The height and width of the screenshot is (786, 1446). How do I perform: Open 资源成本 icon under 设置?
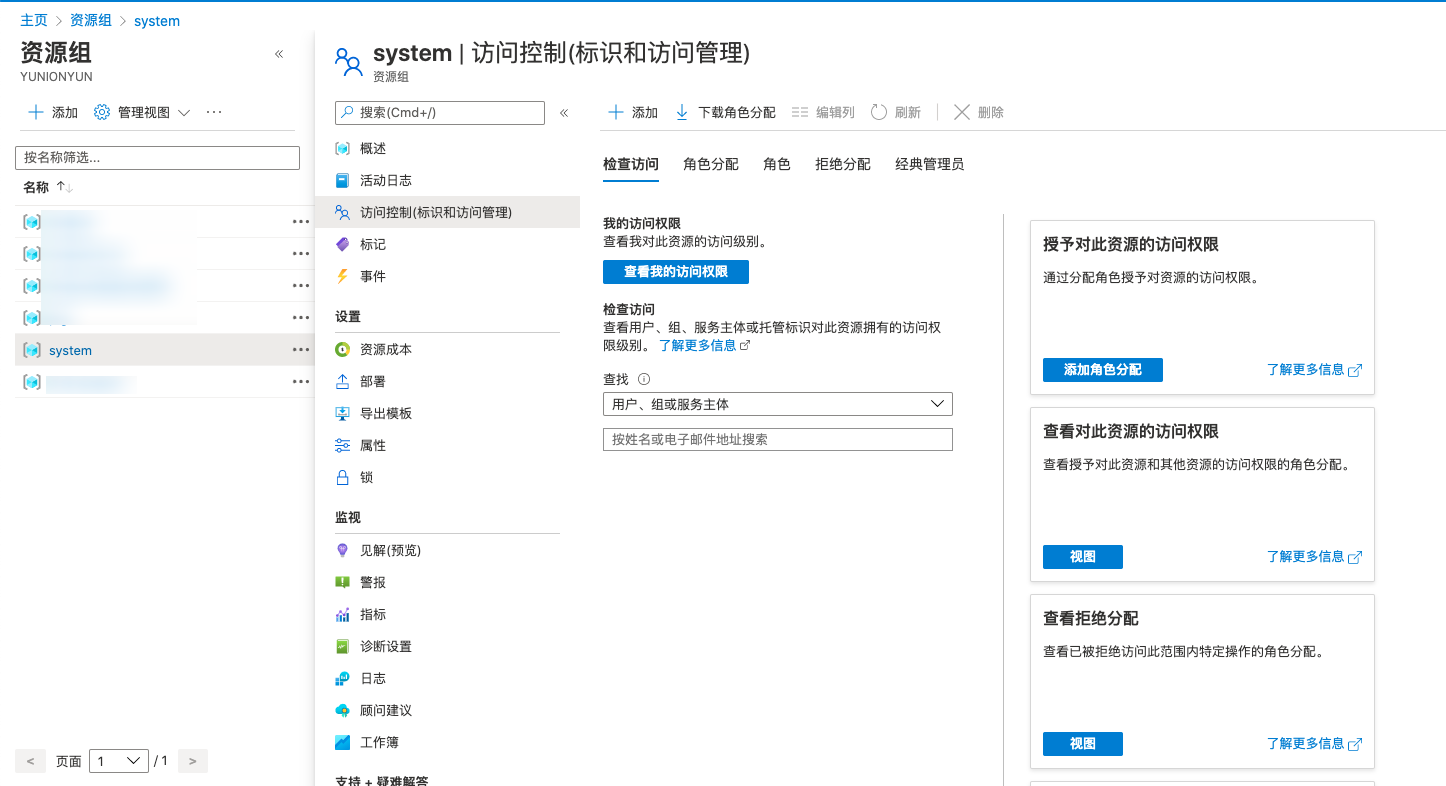point(343,350)
